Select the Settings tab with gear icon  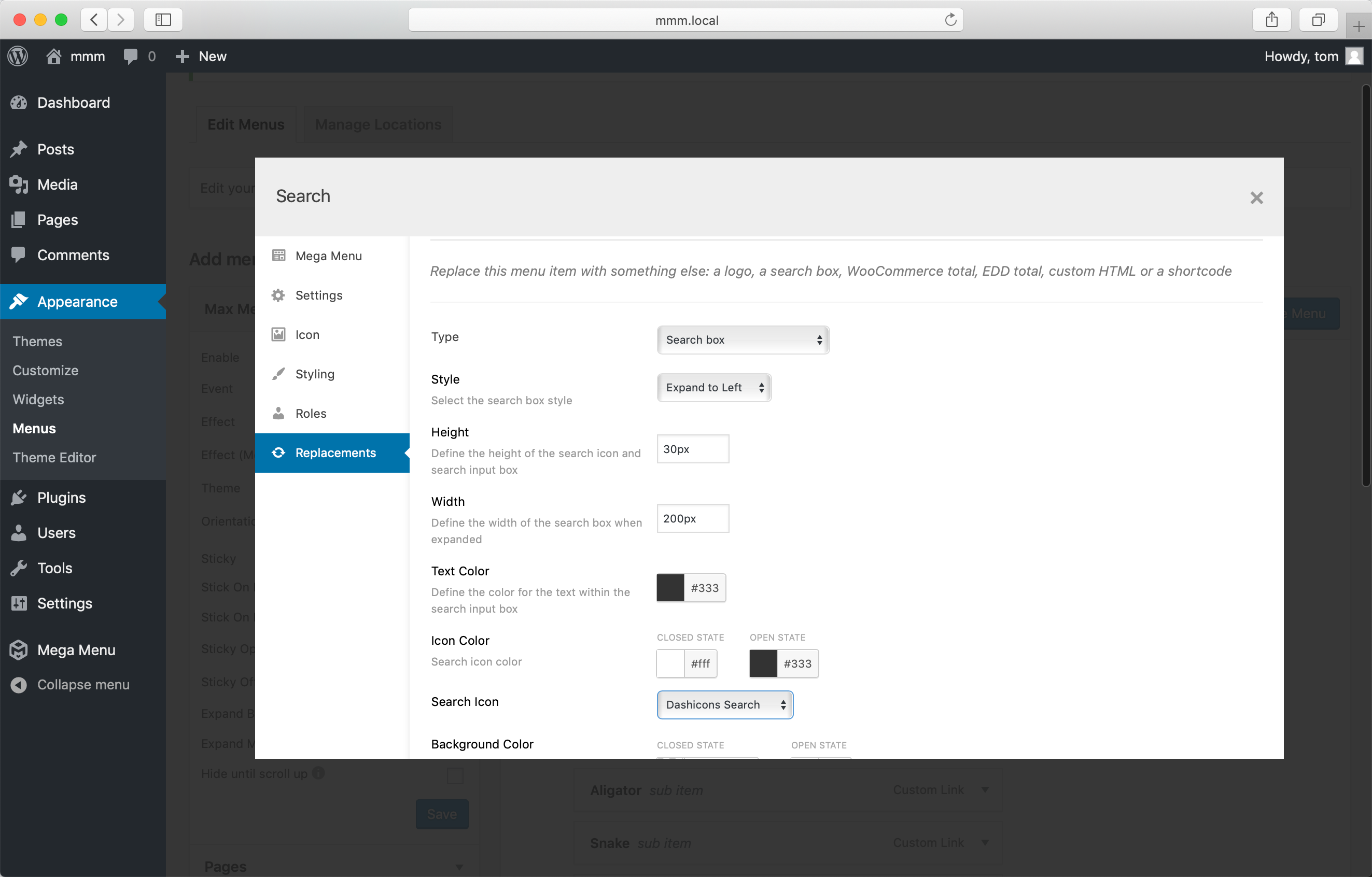[x=318, y=295]
